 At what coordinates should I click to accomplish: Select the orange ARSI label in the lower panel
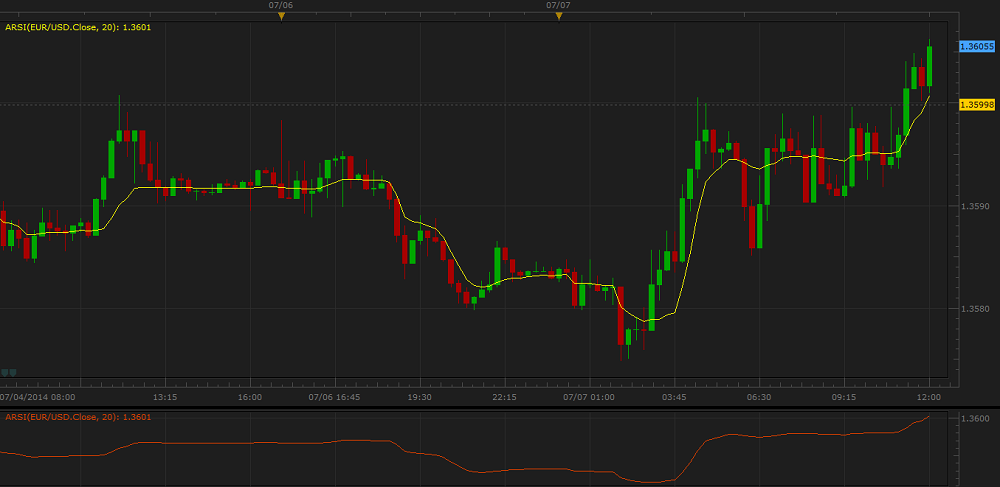tap(78, 417)
